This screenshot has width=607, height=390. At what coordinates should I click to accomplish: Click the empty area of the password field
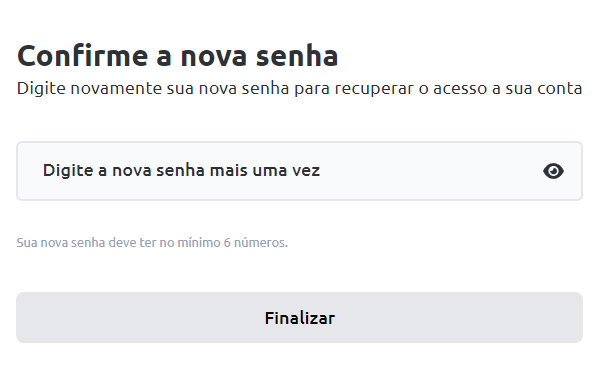pyautogui.click(x=430, y=171)
